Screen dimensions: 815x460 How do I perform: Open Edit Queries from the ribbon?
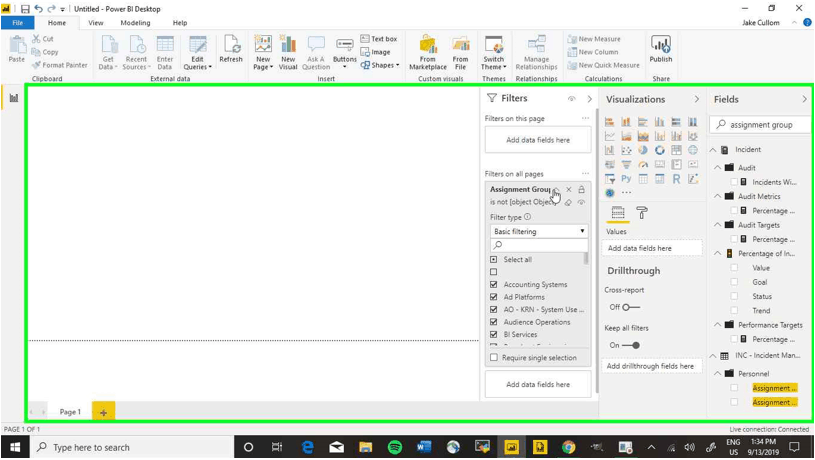click(198, 53)
